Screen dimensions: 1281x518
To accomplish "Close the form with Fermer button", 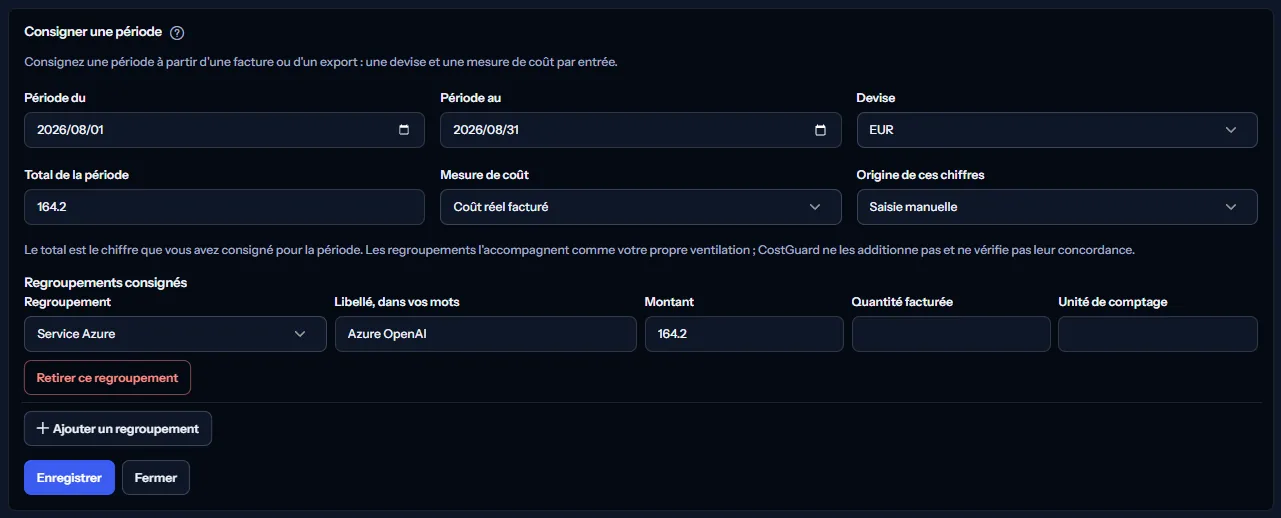I will pos(156,478).
